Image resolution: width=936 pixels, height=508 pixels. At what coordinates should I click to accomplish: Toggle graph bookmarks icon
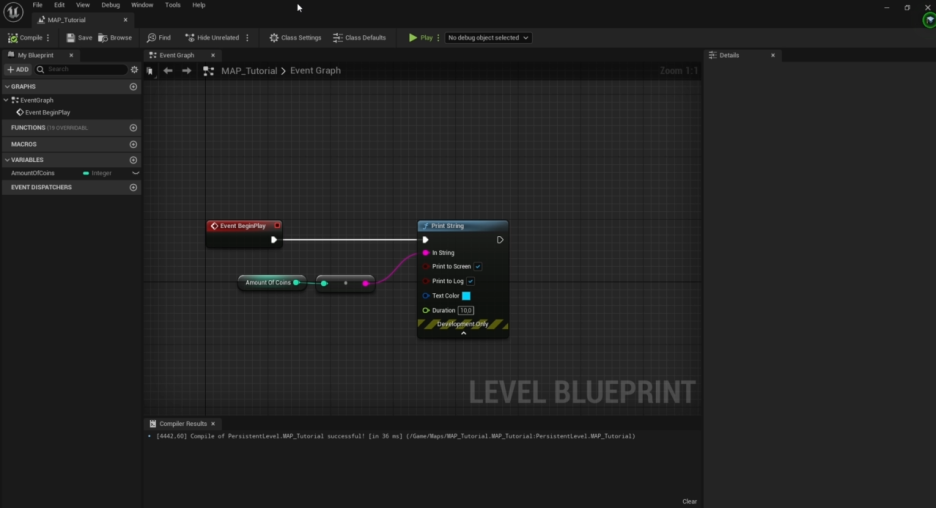pos(150,71)
